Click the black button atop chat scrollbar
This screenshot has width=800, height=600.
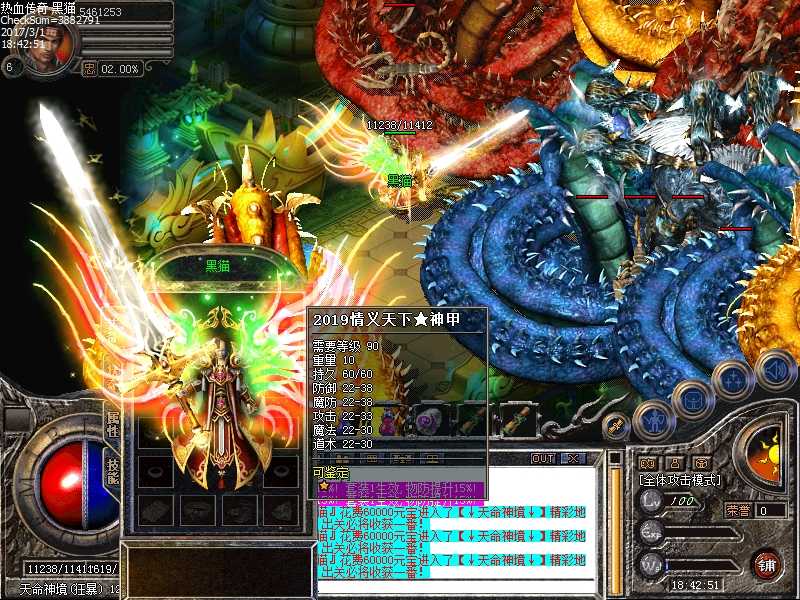[x=616, y=458]
